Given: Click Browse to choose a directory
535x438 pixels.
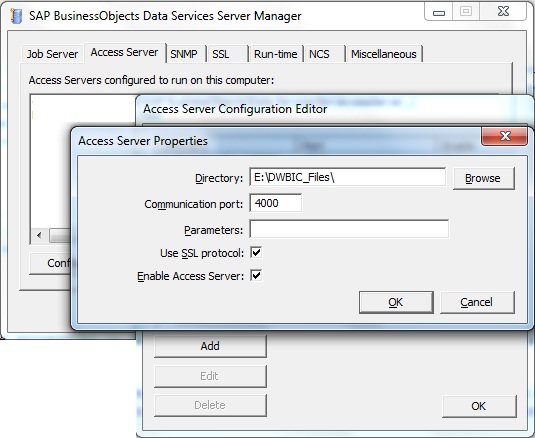Looking at the screenshot, I should [483, 178].
